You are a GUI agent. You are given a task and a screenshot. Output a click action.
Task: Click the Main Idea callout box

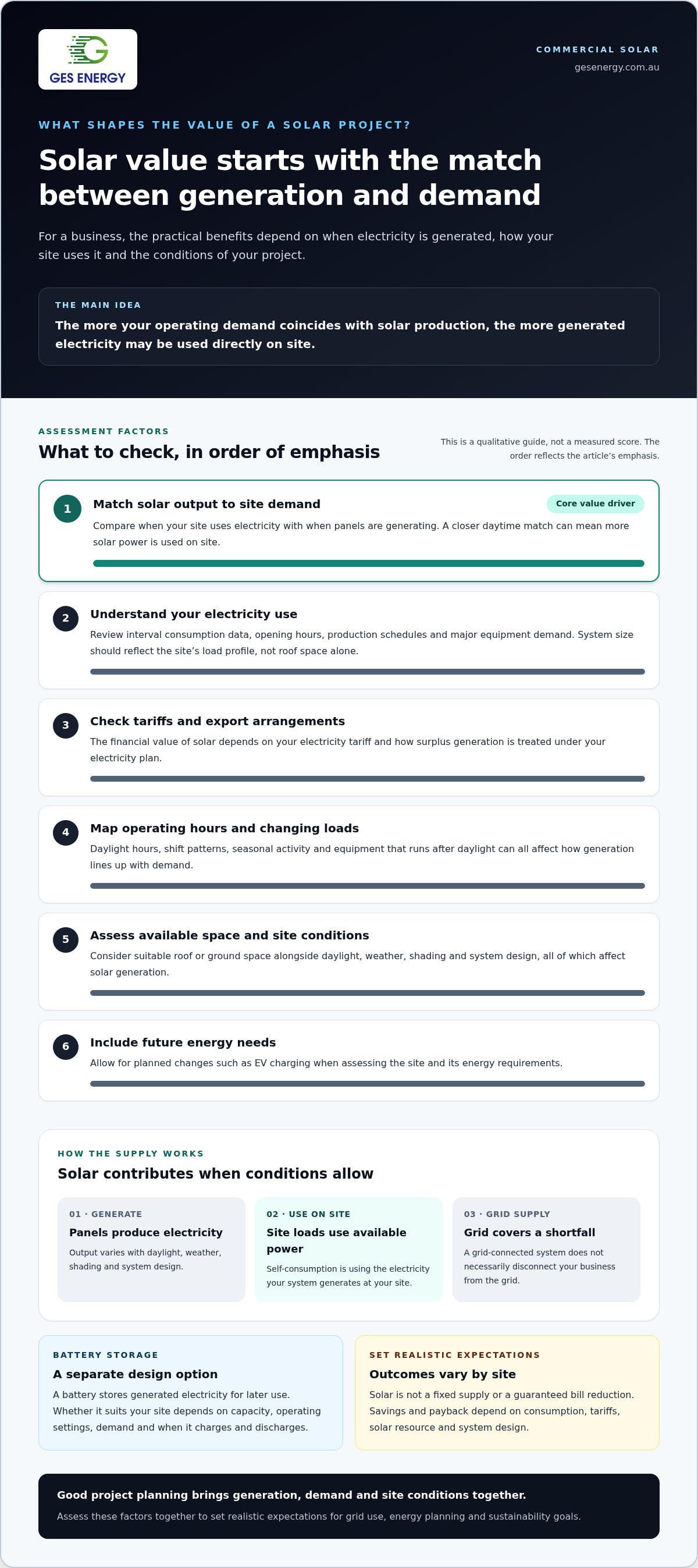tap(348, 327)
